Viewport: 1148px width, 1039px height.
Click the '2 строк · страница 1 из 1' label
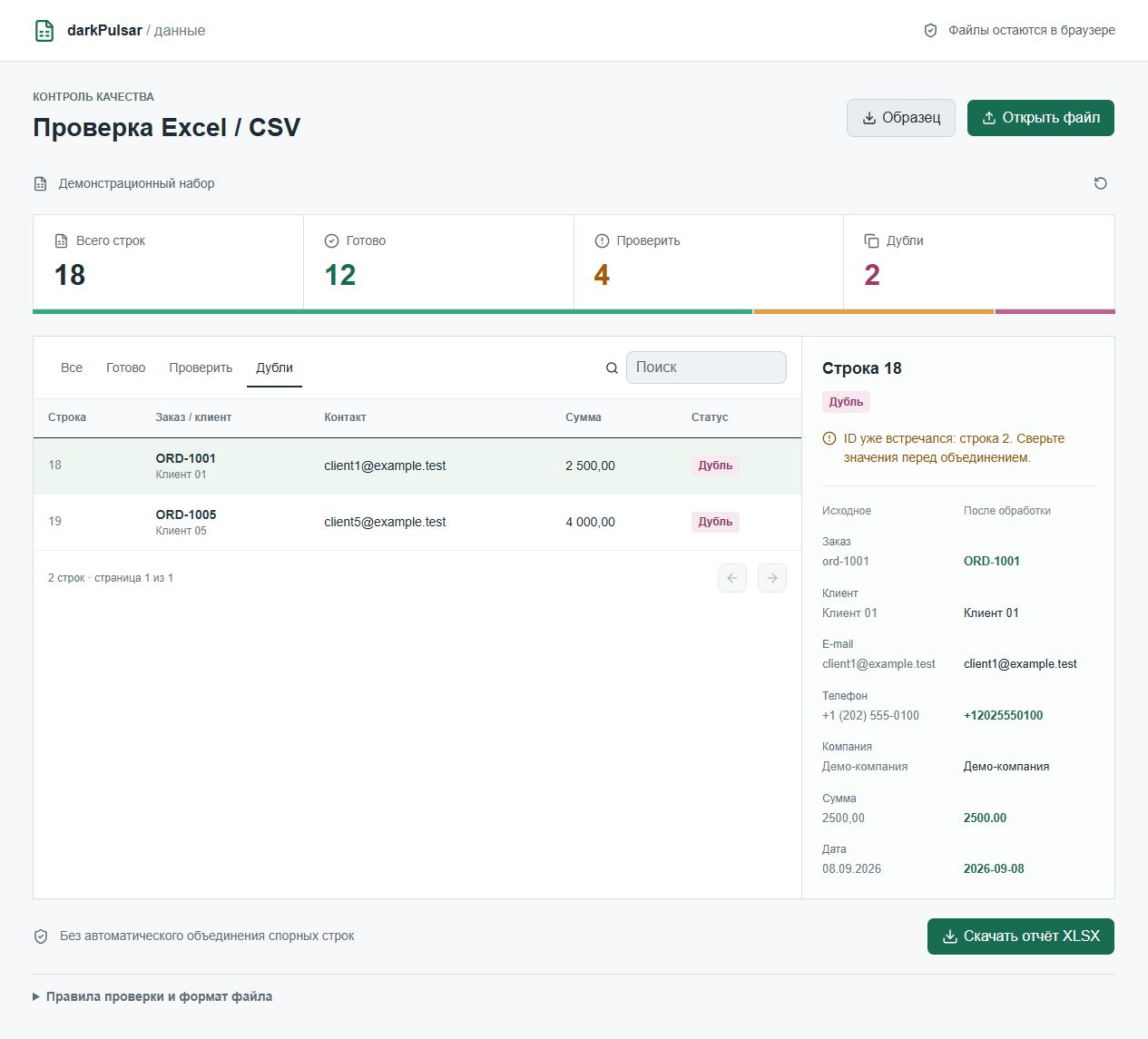[x=111, y=578]
